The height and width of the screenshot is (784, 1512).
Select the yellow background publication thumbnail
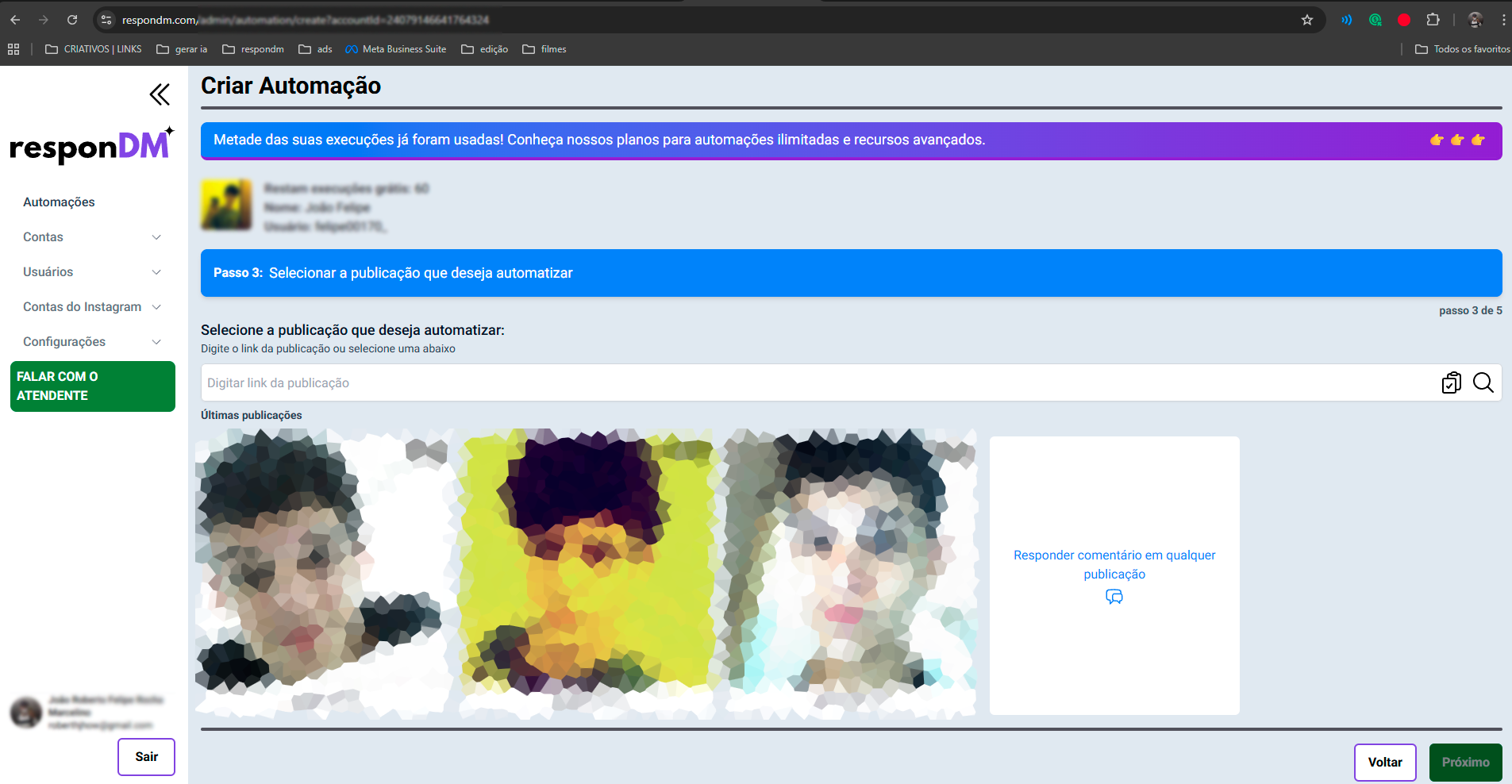[587, 575]
